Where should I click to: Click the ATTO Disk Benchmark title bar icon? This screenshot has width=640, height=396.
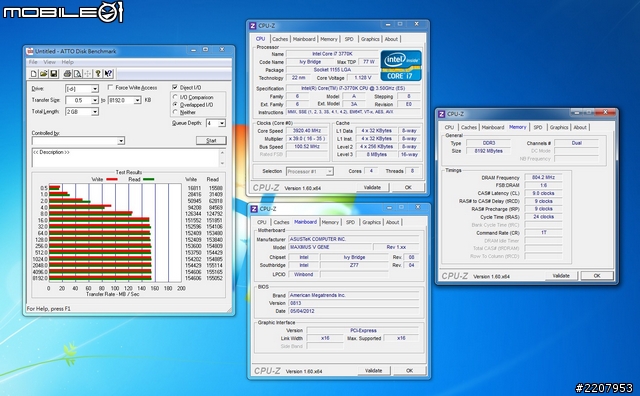tap(30, 51)
